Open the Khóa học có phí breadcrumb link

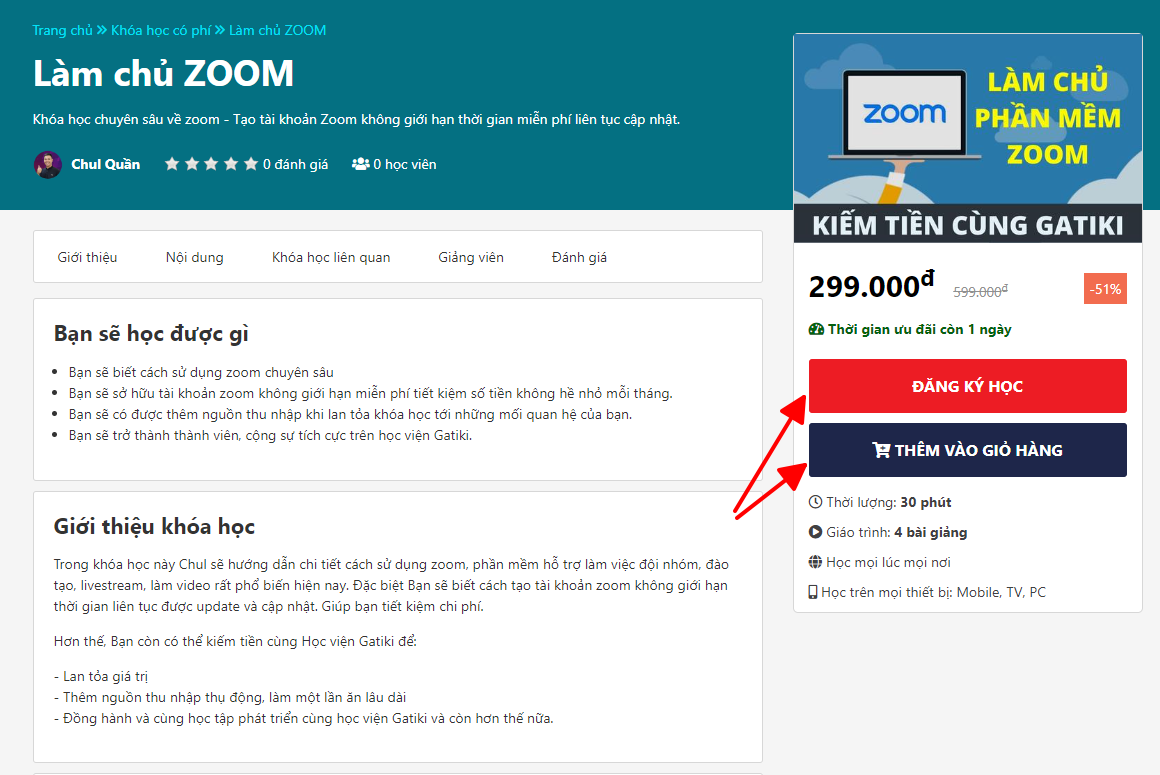click(x=161, y=30)
